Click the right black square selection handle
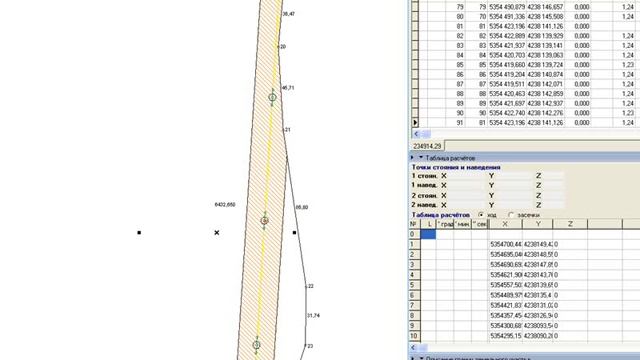 pos(295,233)
